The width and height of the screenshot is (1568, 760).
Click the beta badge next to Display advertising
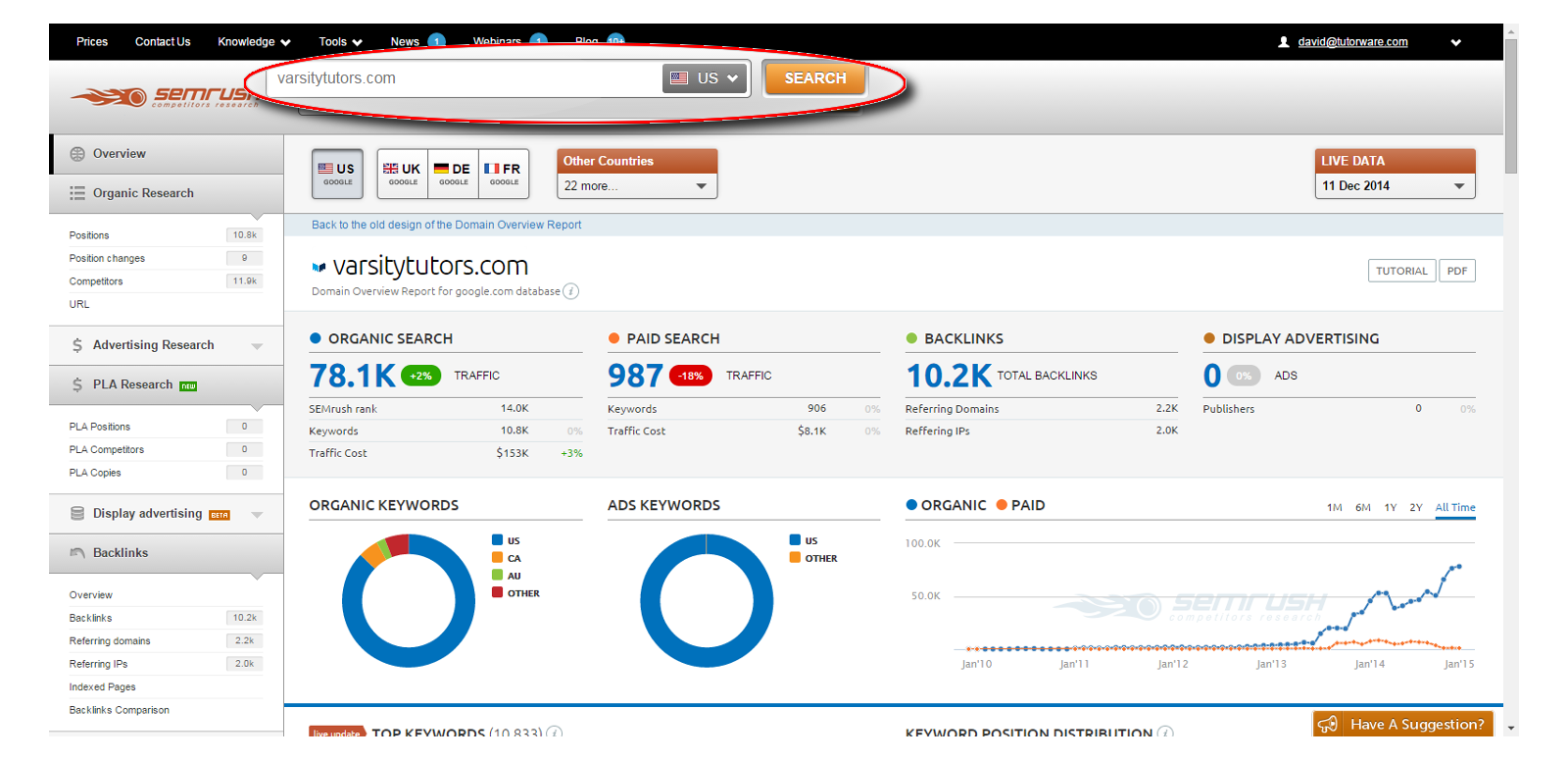[220, 515]
